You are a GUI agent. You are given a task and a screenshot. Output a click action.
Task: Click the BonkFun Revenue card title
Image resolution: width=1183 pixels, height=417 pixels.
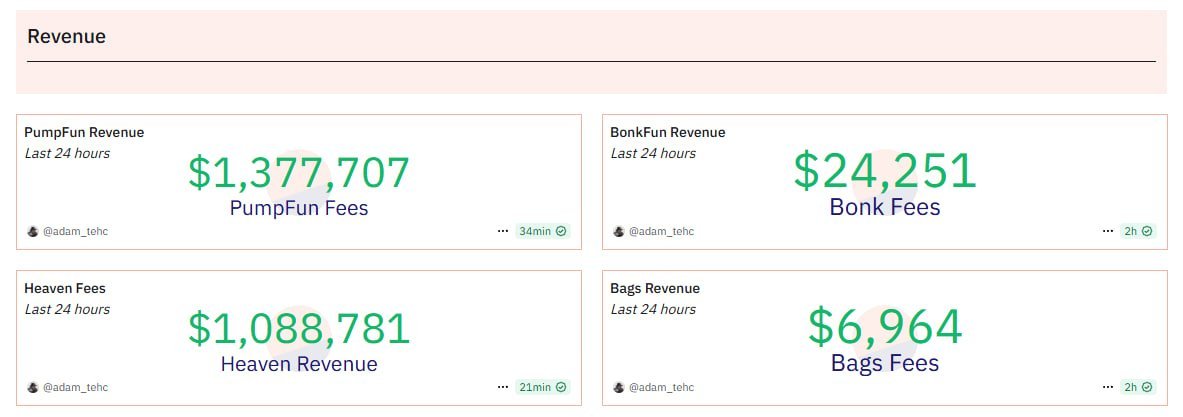(x=668, y=133)
